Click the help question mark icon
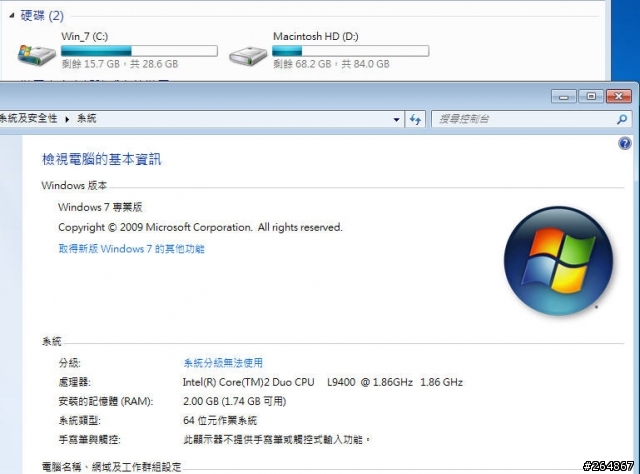 (624, 143)
